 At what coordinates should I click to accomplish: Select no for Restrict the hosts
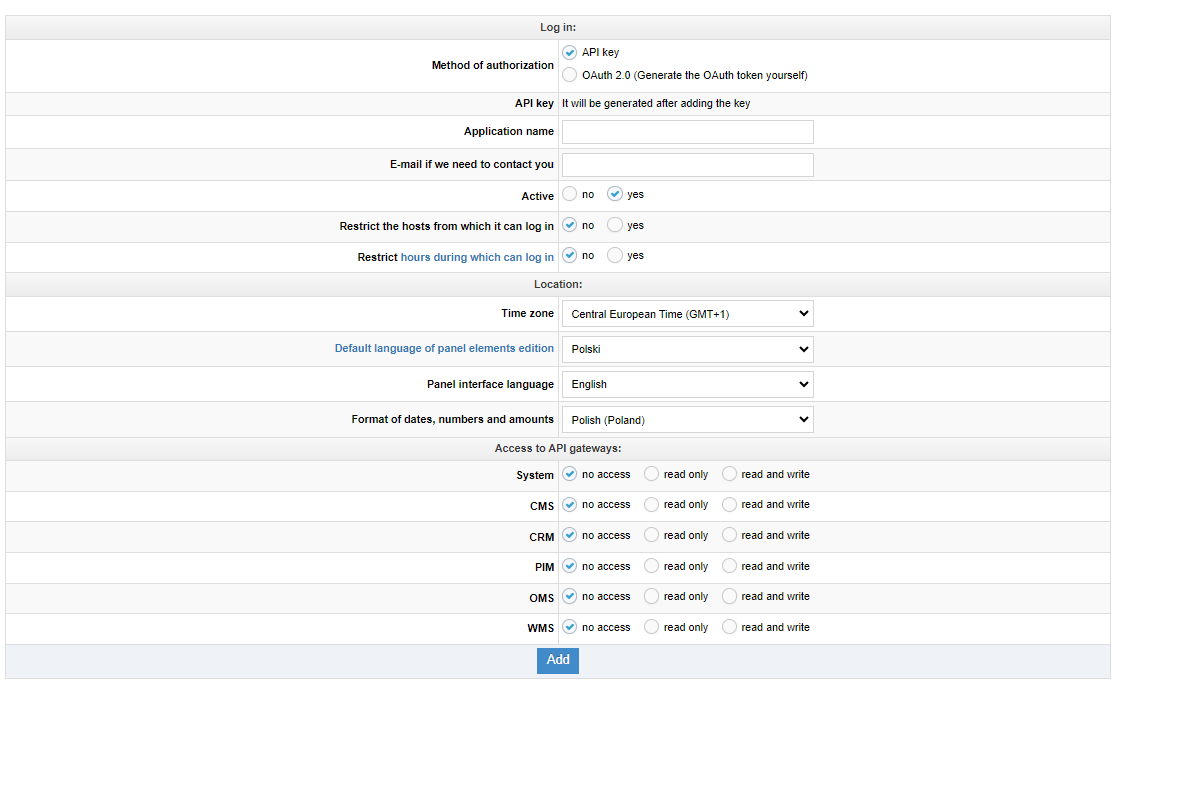(570, 225)
